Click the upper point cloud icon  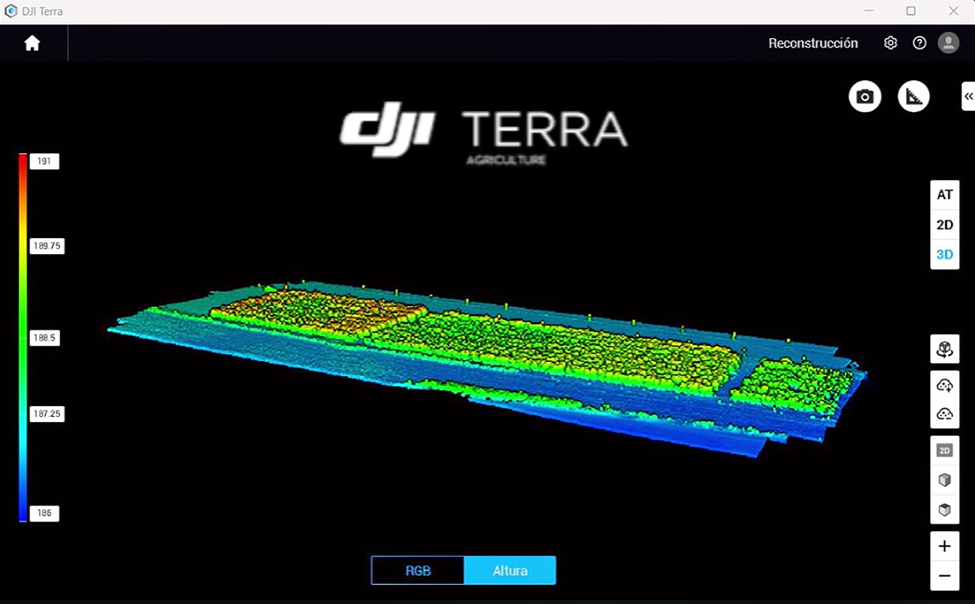click(x=944, y=386)
